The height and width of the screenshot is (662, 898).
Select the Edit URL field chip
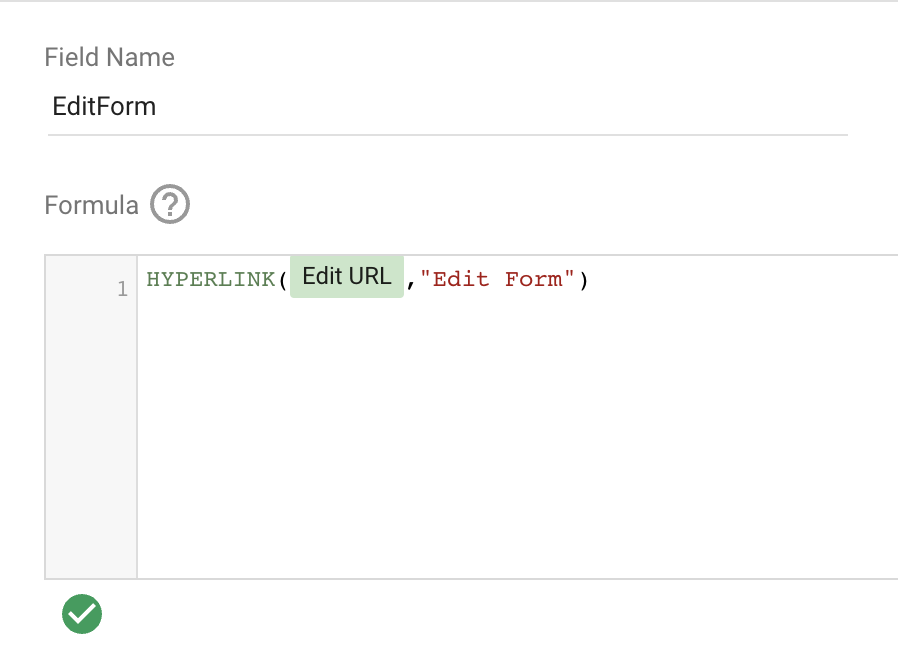(346, 277)
